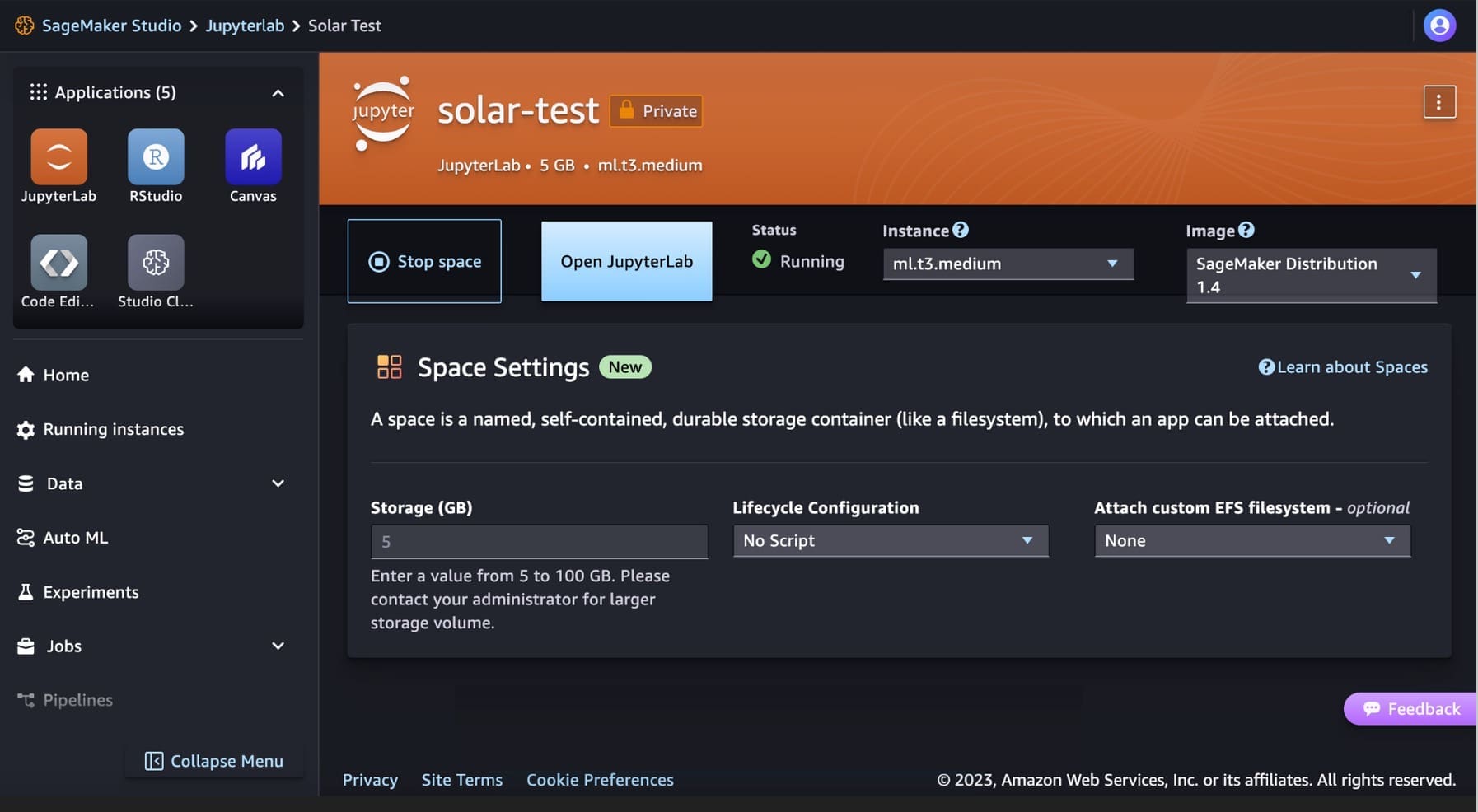Click the green Running status checkmark
The image size is (1478, 812).
pos(762,260)
